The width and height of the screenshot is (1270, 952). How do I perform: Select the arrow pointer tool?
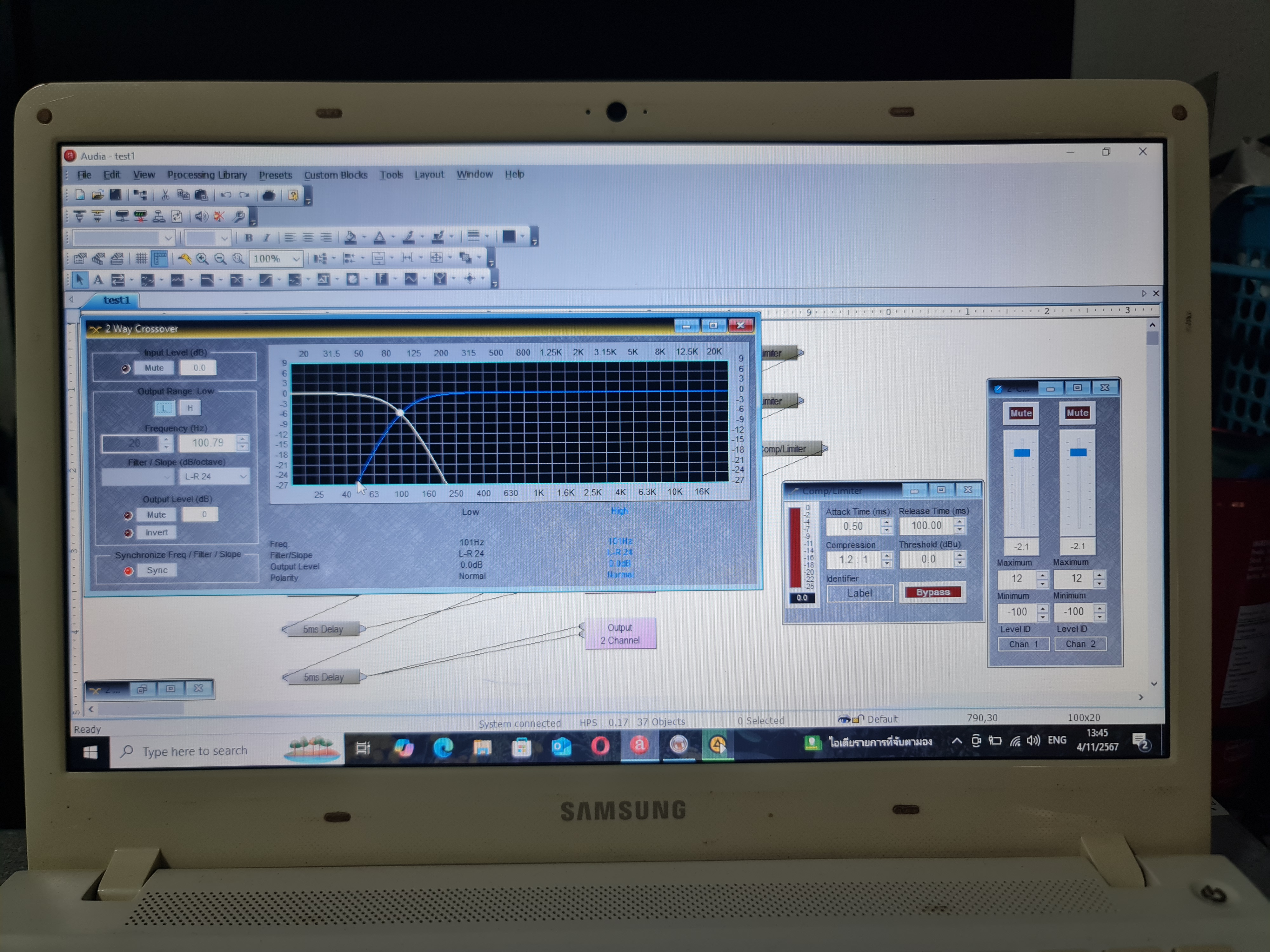tap(80, 280)
